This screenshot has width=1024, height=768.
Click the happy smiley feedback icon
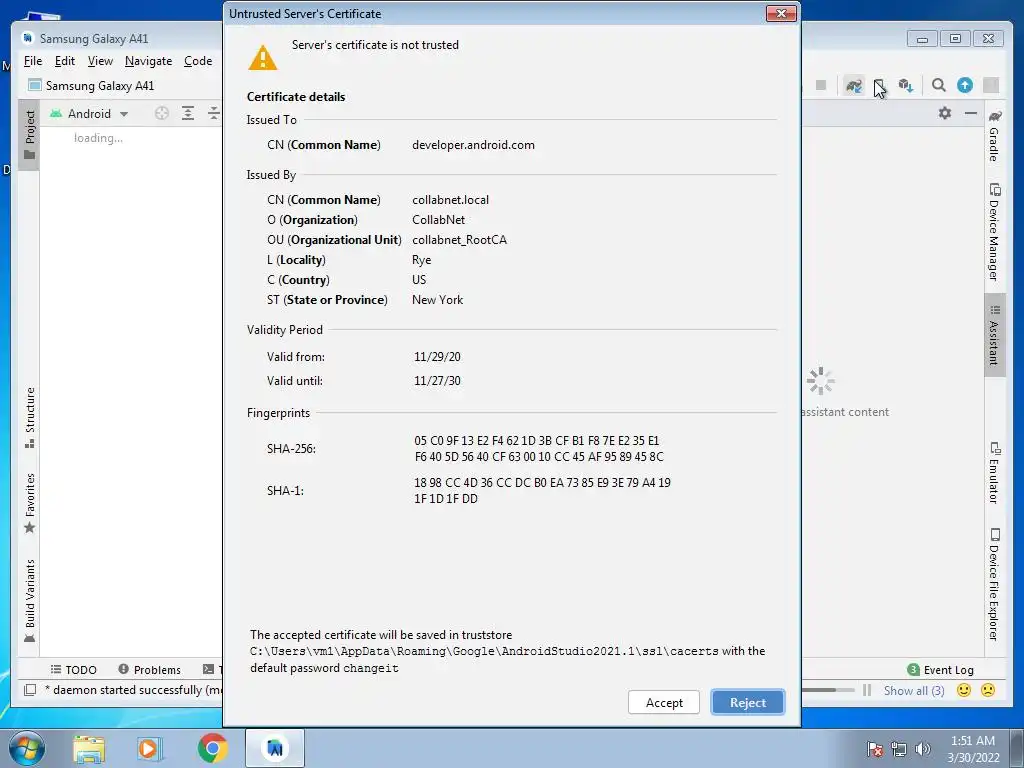click(x=963, y=690)
